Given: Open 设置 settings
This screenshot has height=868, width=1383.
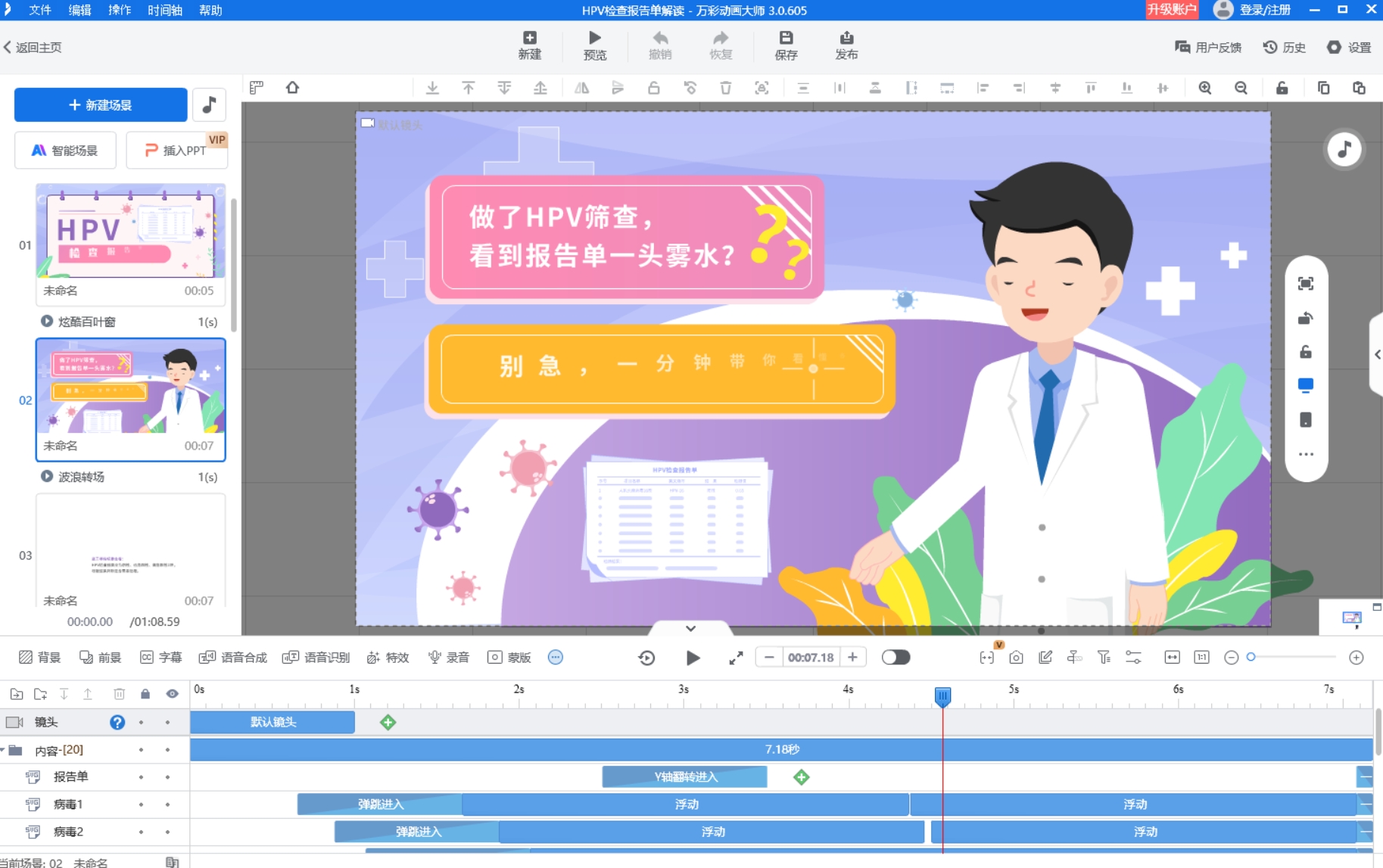Looking at the screenshot, I should coord(1349,47).
